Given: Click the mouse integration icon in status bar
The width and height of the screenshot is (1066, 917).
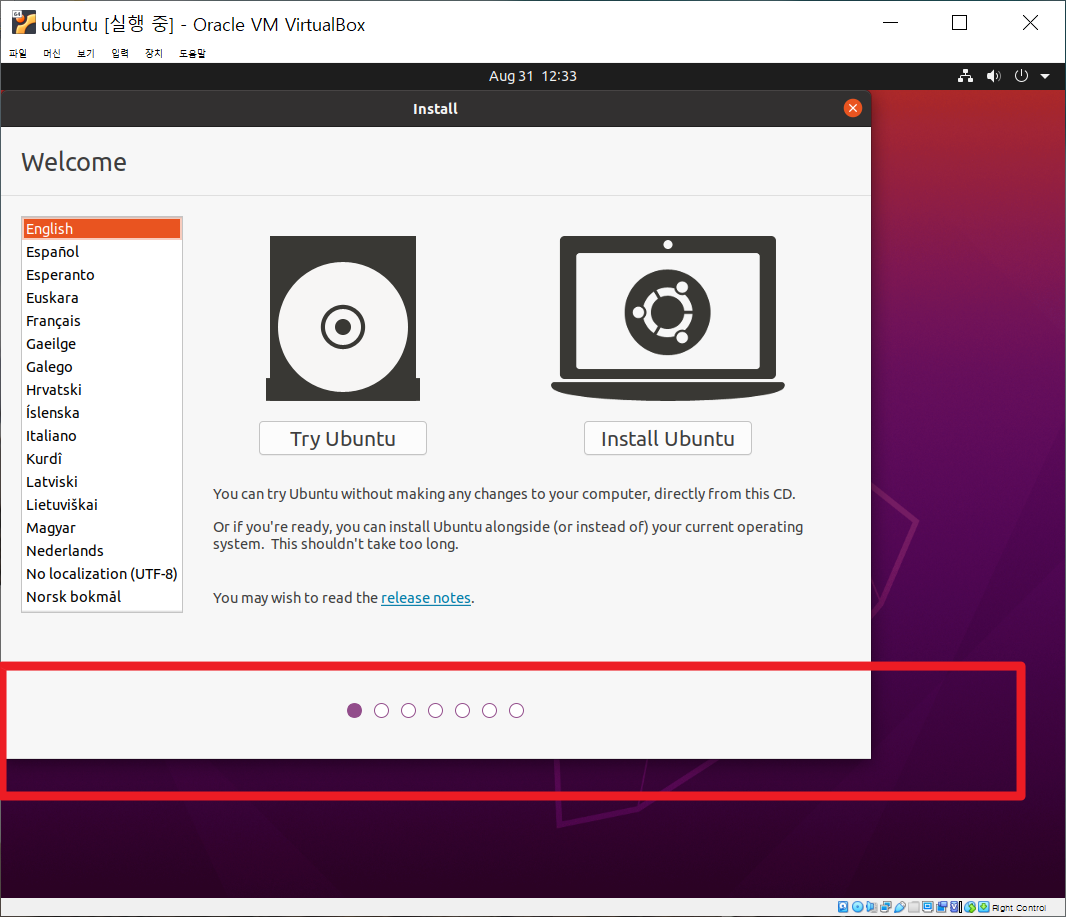Looking at the screenshot, I should click(970, 907).
